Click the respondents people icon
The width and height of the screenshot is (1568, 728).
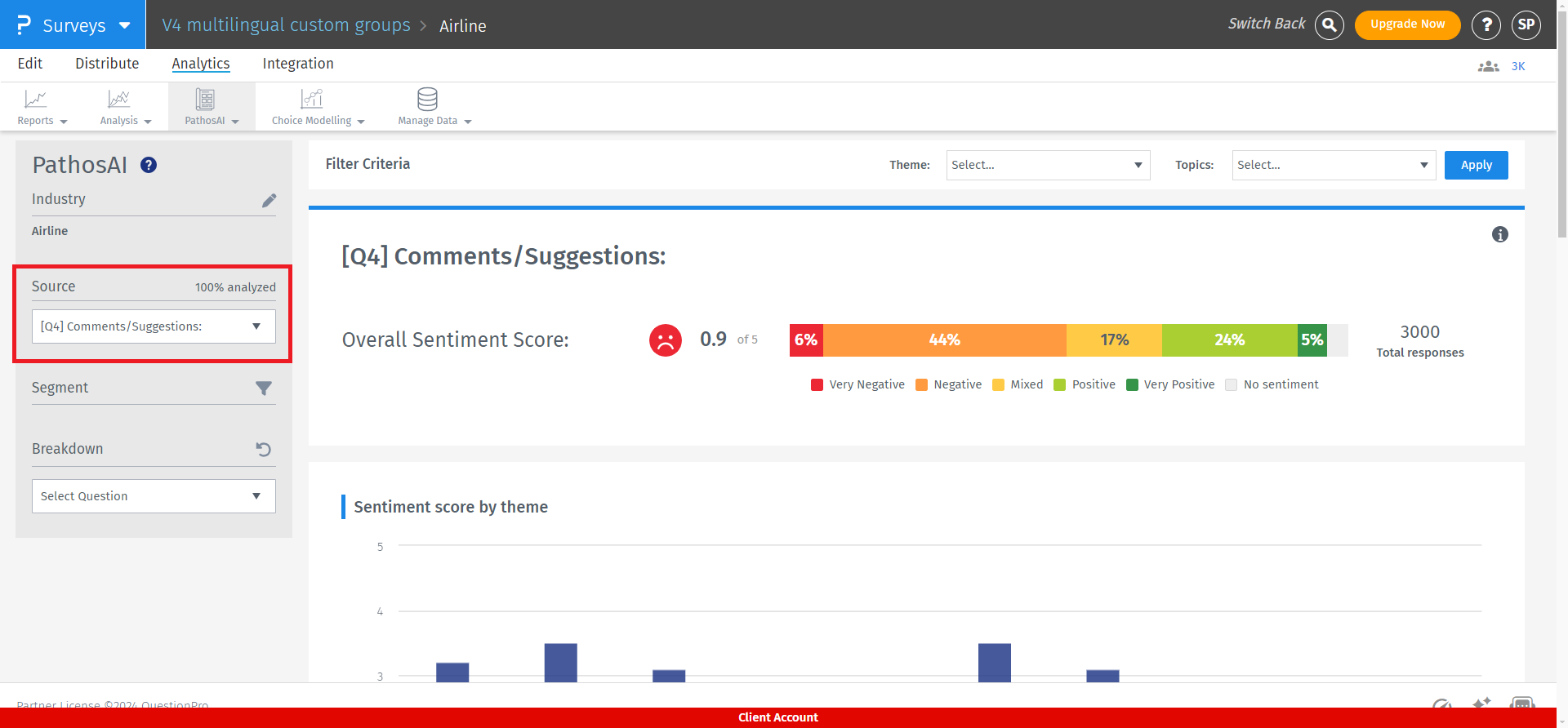(1488, 66)
